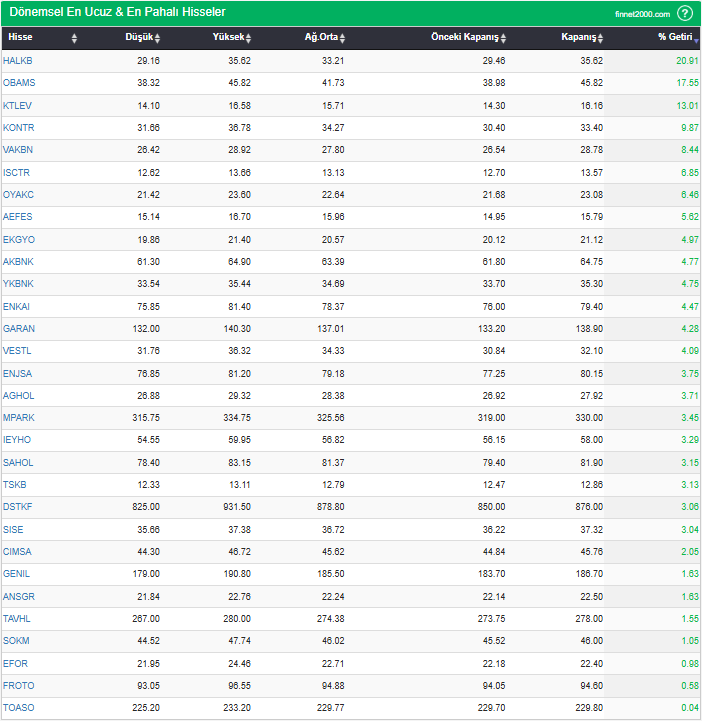Viewport: 702px width, 721px height.
Task: Click the MPARK ticker link
Action: click(19, 417)
